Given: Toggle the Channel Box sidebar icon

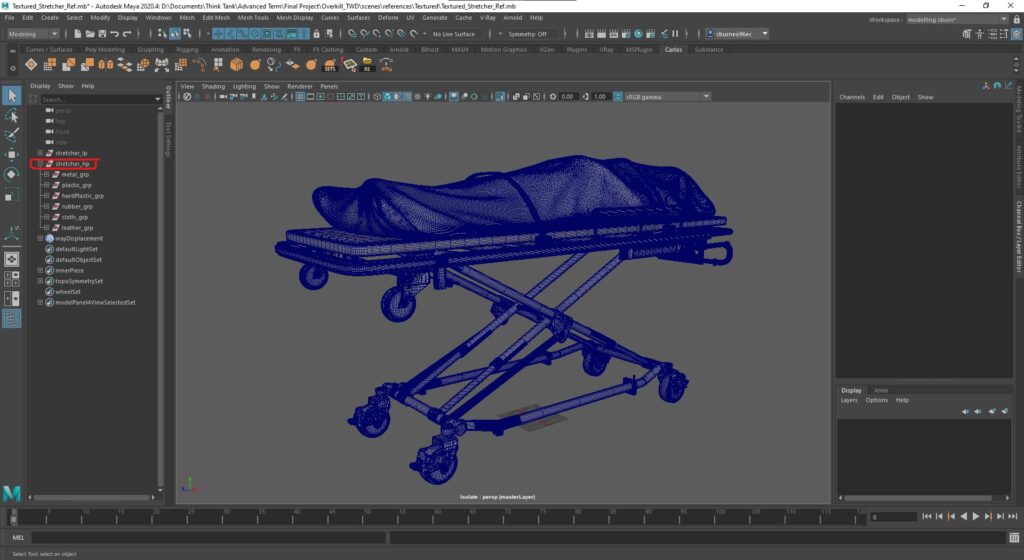Looking at the screenshot, I should pyautogui.click(x=1016, y=34).
